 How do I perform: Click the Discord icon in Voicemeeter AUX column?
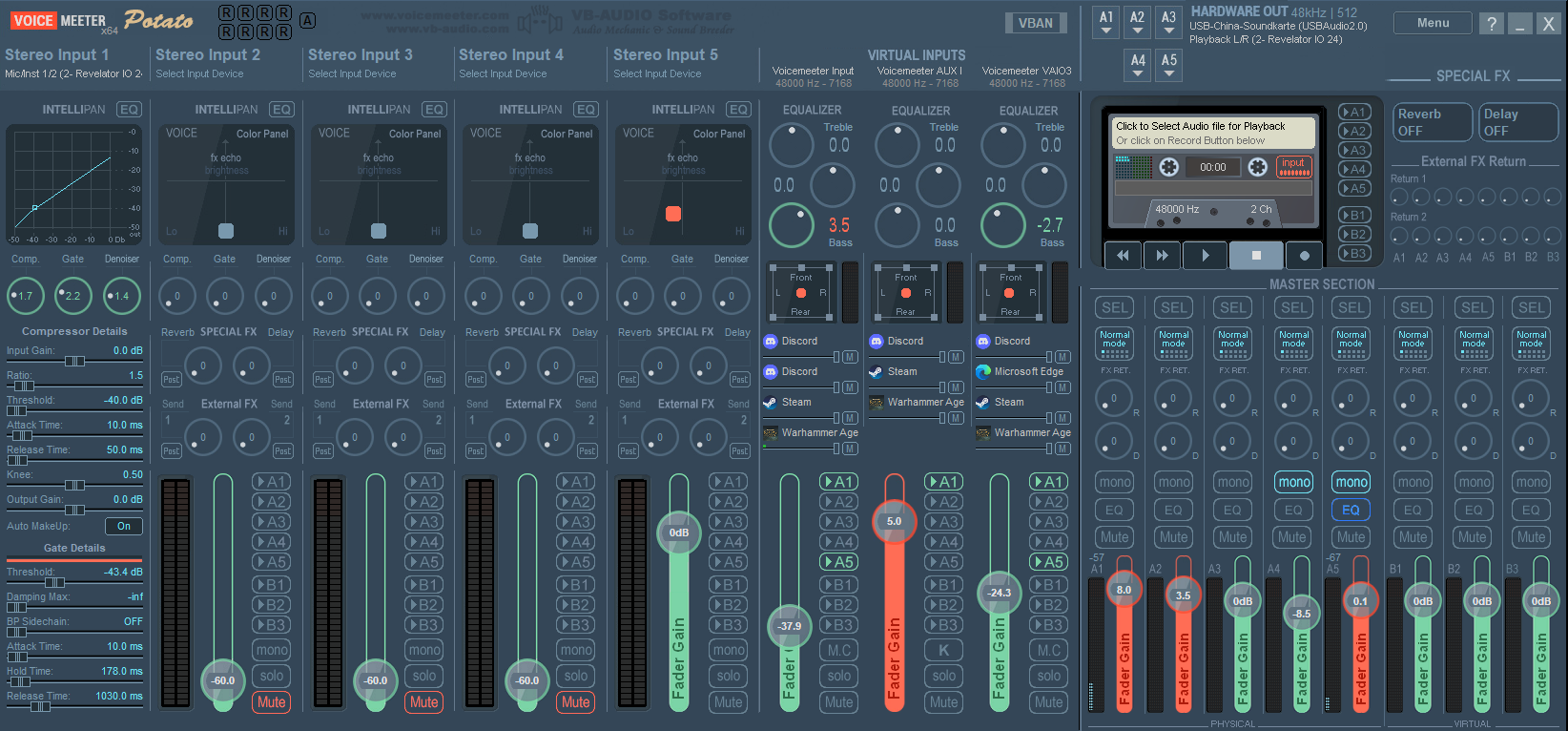click(877, 341)
